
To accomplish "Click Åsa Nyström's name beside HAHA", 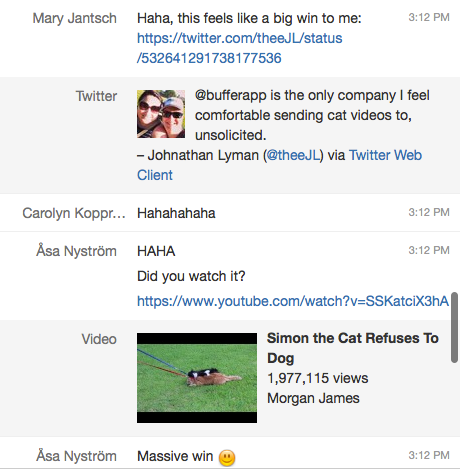I will pos(76,251).
